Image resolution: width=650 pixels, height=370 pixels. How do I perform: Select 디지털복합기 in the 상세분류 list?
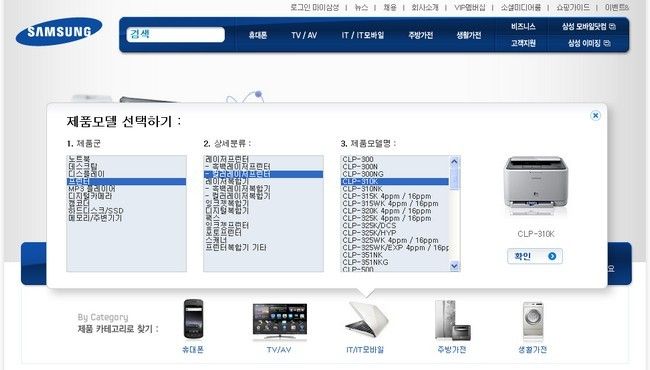pyautogui.click(x=263, y=211)
